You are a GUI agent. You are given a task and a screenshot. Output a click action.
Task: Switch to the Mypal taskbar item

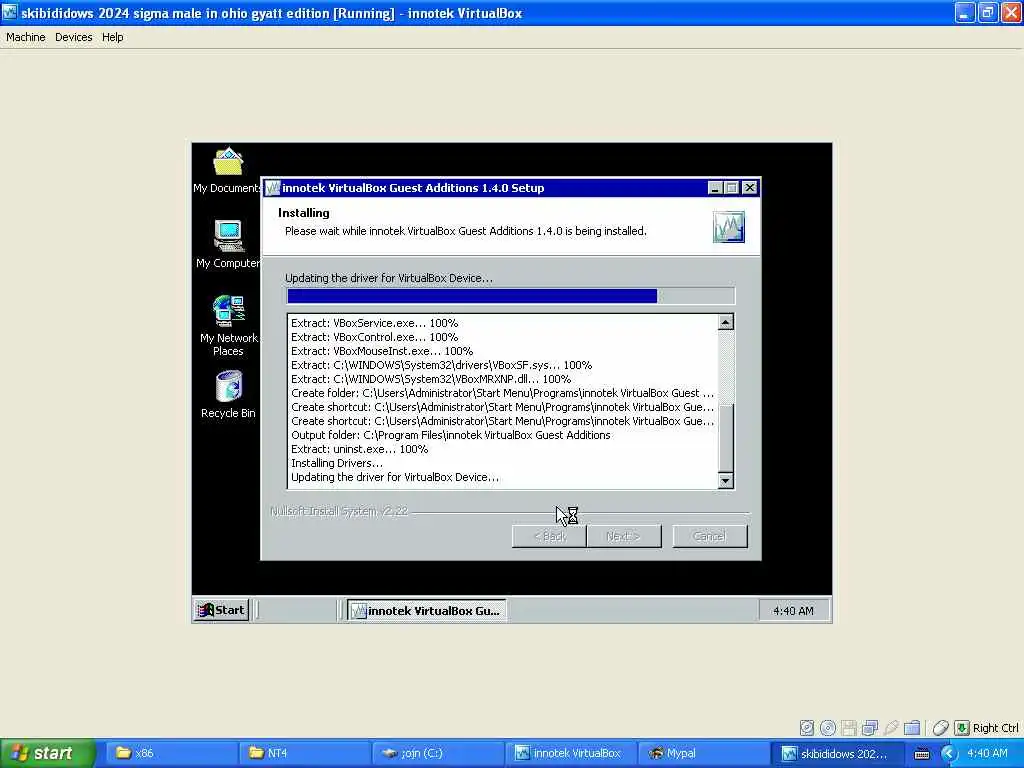tap(705, 753)
